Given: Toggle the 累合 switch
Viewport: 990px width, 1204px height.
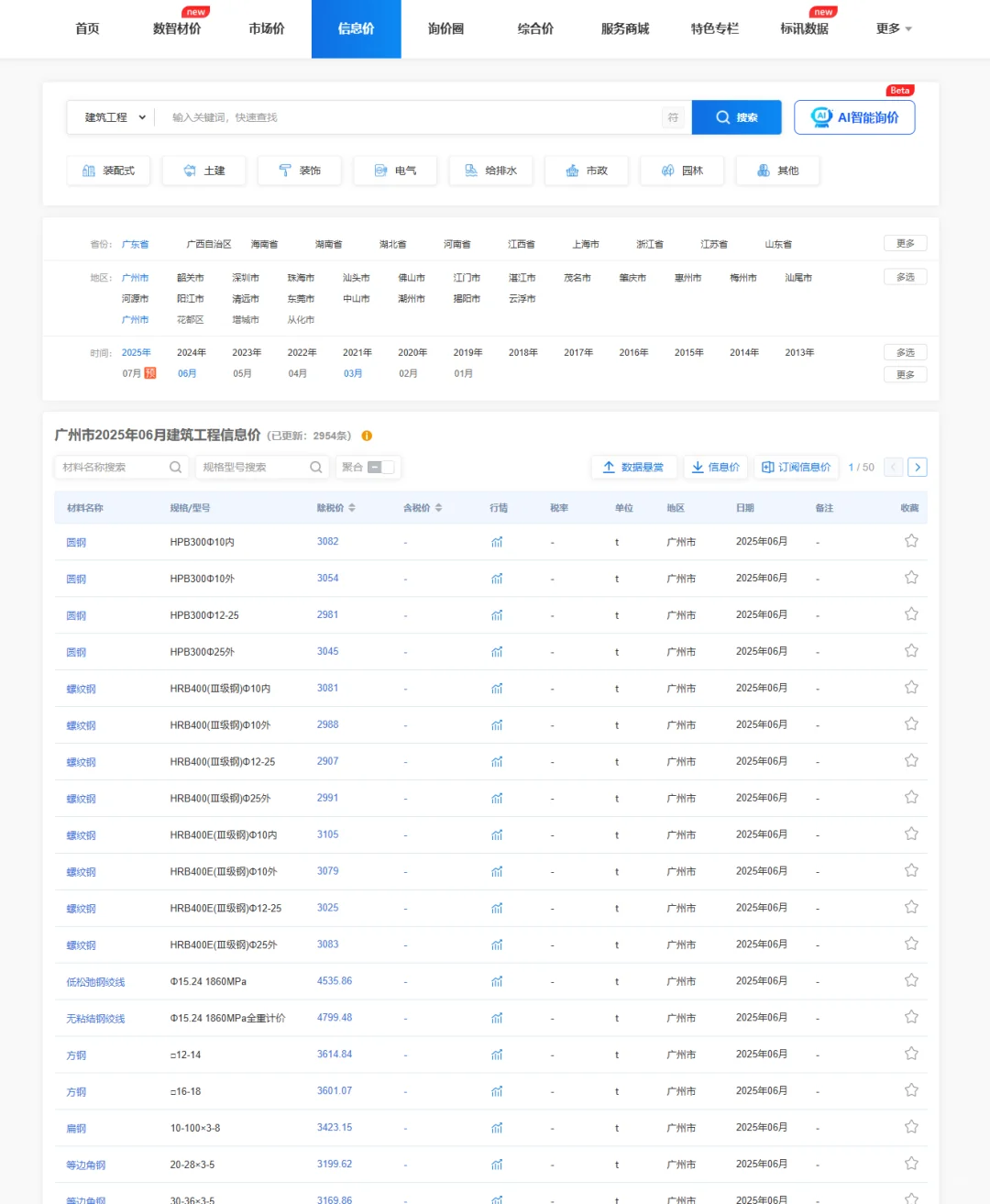Looking at the screenshot, I should click(x=380, y=467).
